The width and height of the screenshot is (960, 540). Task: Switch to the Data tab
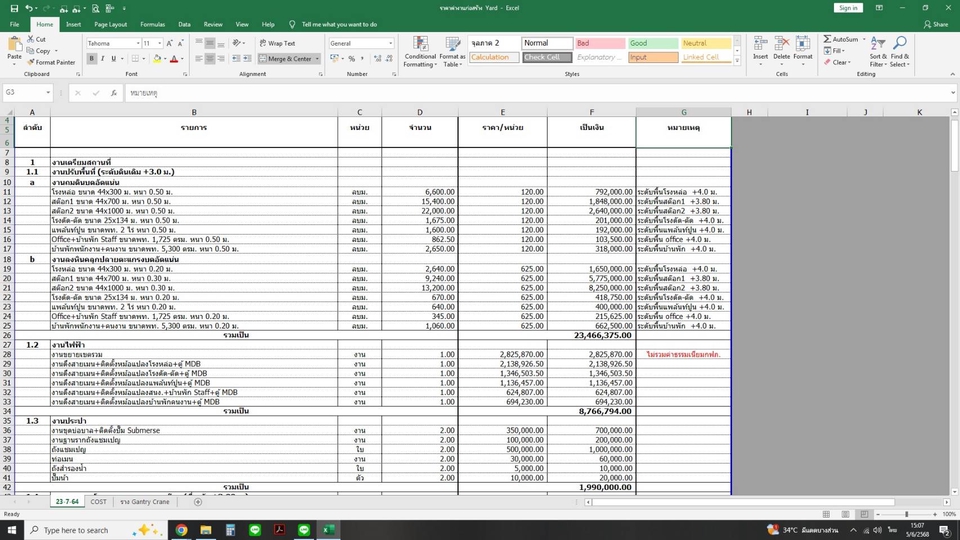coord(184,24)
